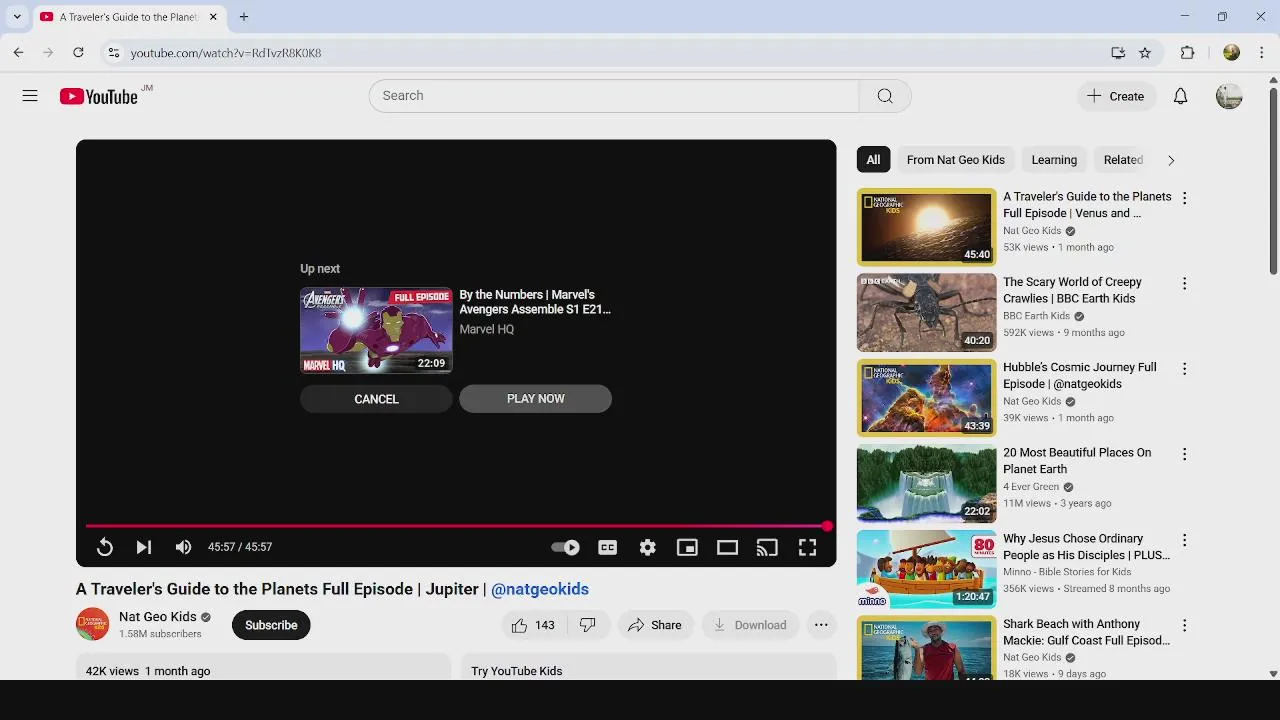Open the Hubble's Cosmic Journey thumbnail

(x=926, y=398)
